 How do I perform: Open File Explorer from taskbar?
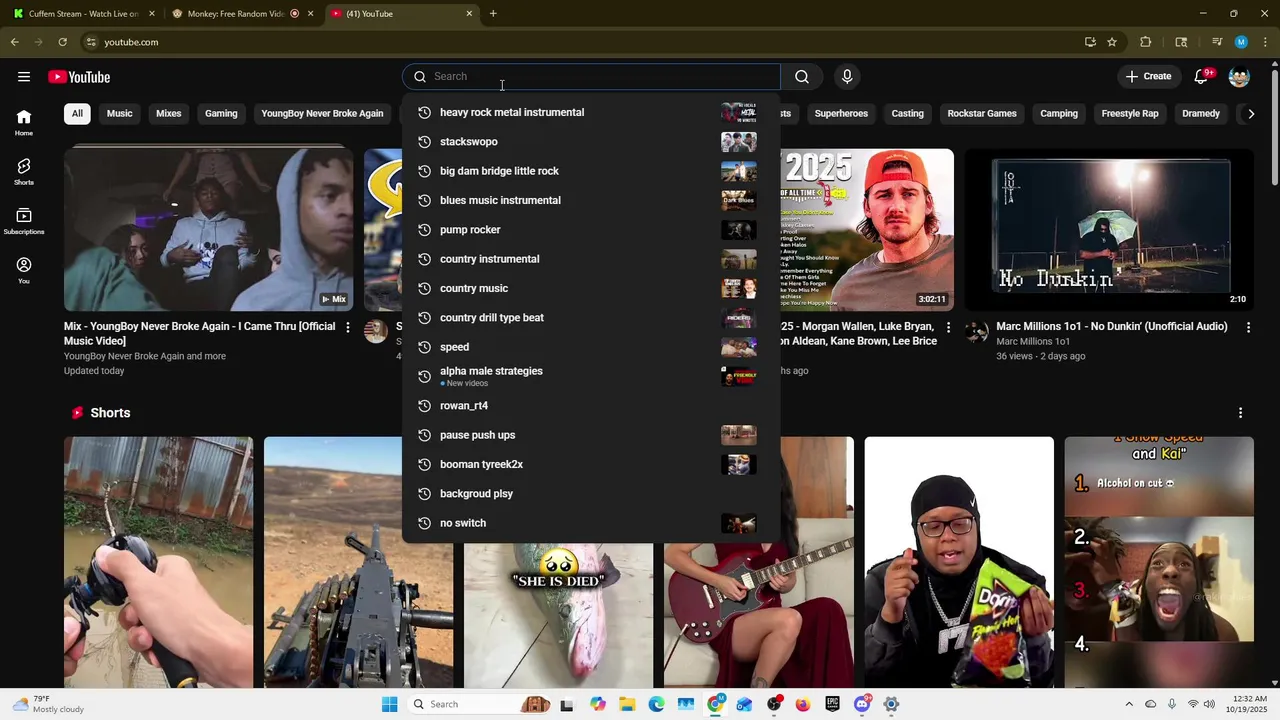(x=627, y=704)
